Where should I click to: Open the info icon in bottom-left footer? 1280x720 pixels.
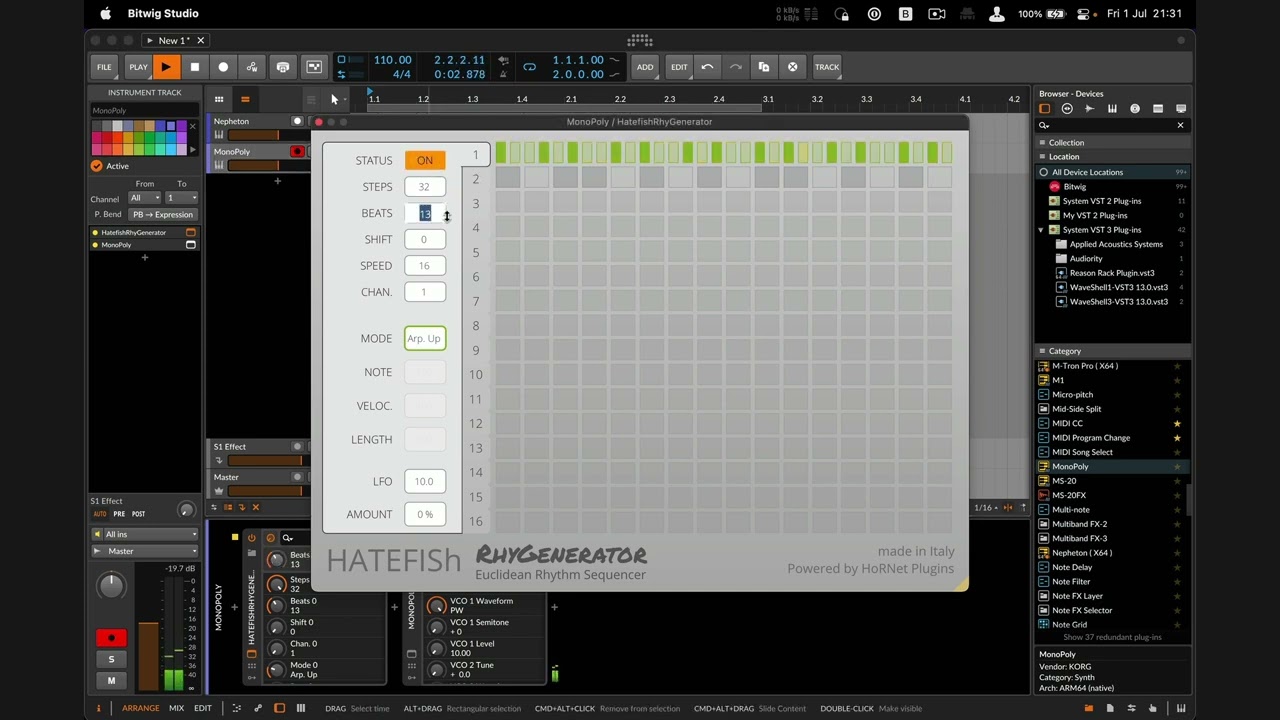pos(98,708)
